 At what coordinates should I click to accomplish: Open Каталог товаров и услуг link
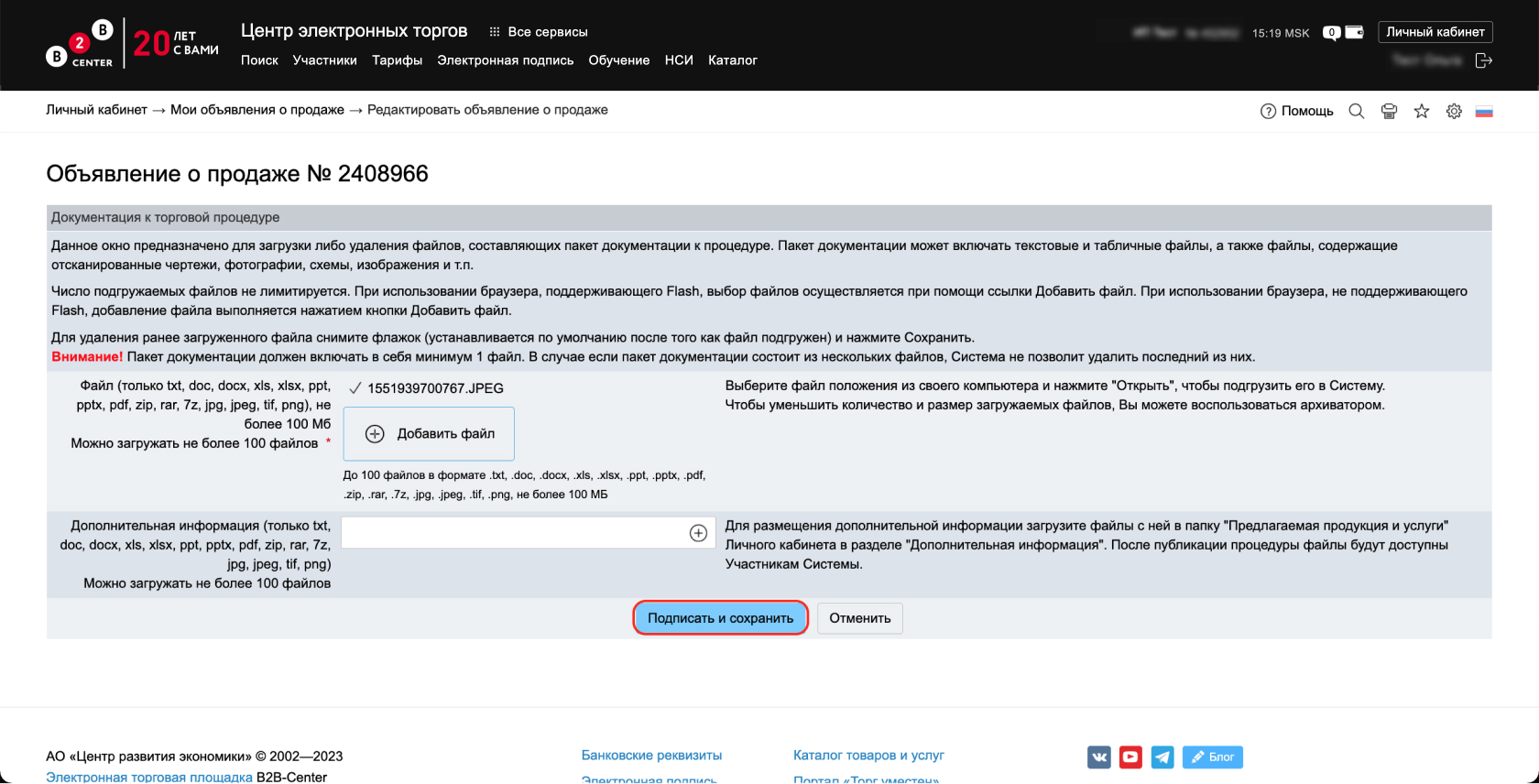[x=868, y=756]
